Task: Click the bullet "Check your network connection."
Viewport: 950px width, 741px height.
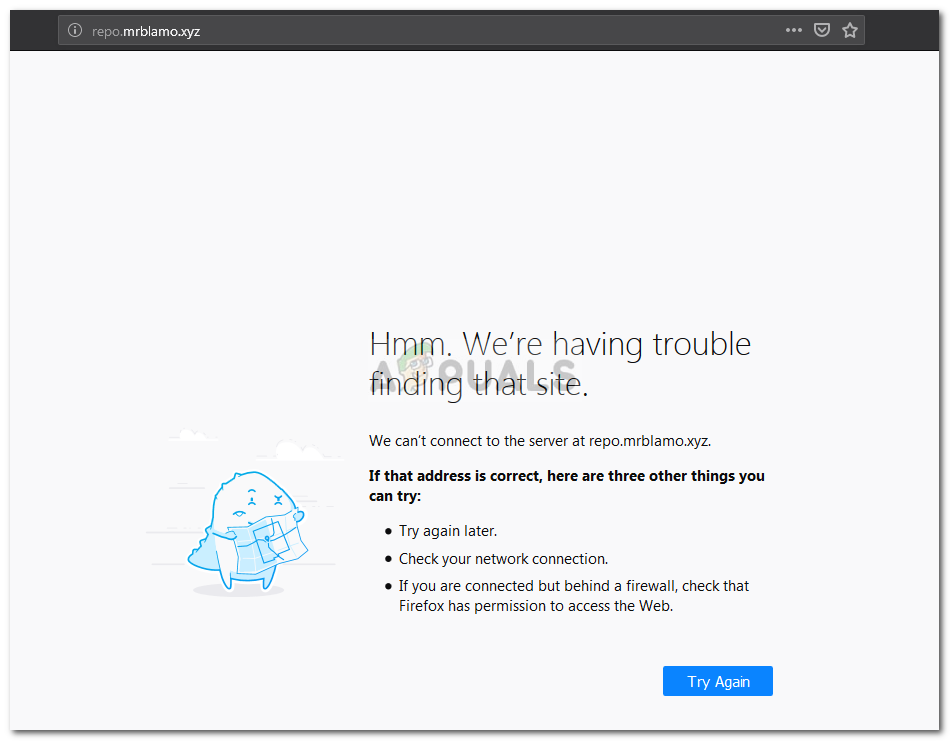Action: [503, 559]
